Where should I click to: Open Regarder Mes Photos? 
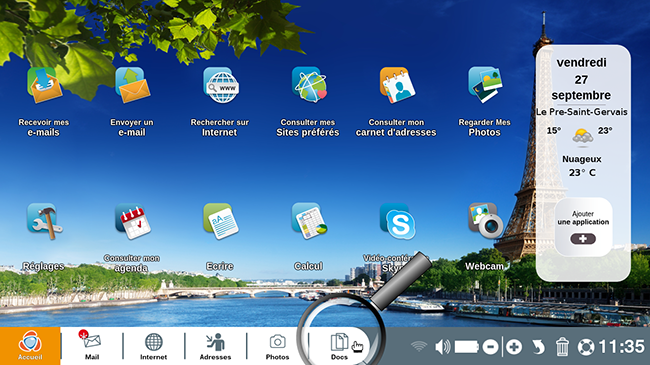pyautogui.click(x=485, y=85)
